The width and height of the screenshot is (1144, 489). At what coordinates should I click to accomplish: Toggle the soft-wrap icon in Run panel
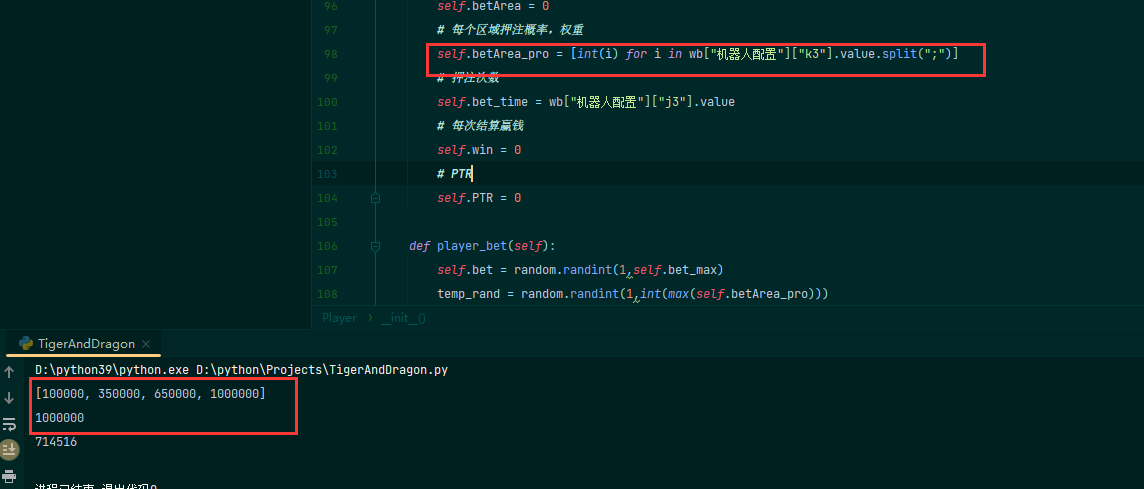pyautogui.click(x=9, y=424)
